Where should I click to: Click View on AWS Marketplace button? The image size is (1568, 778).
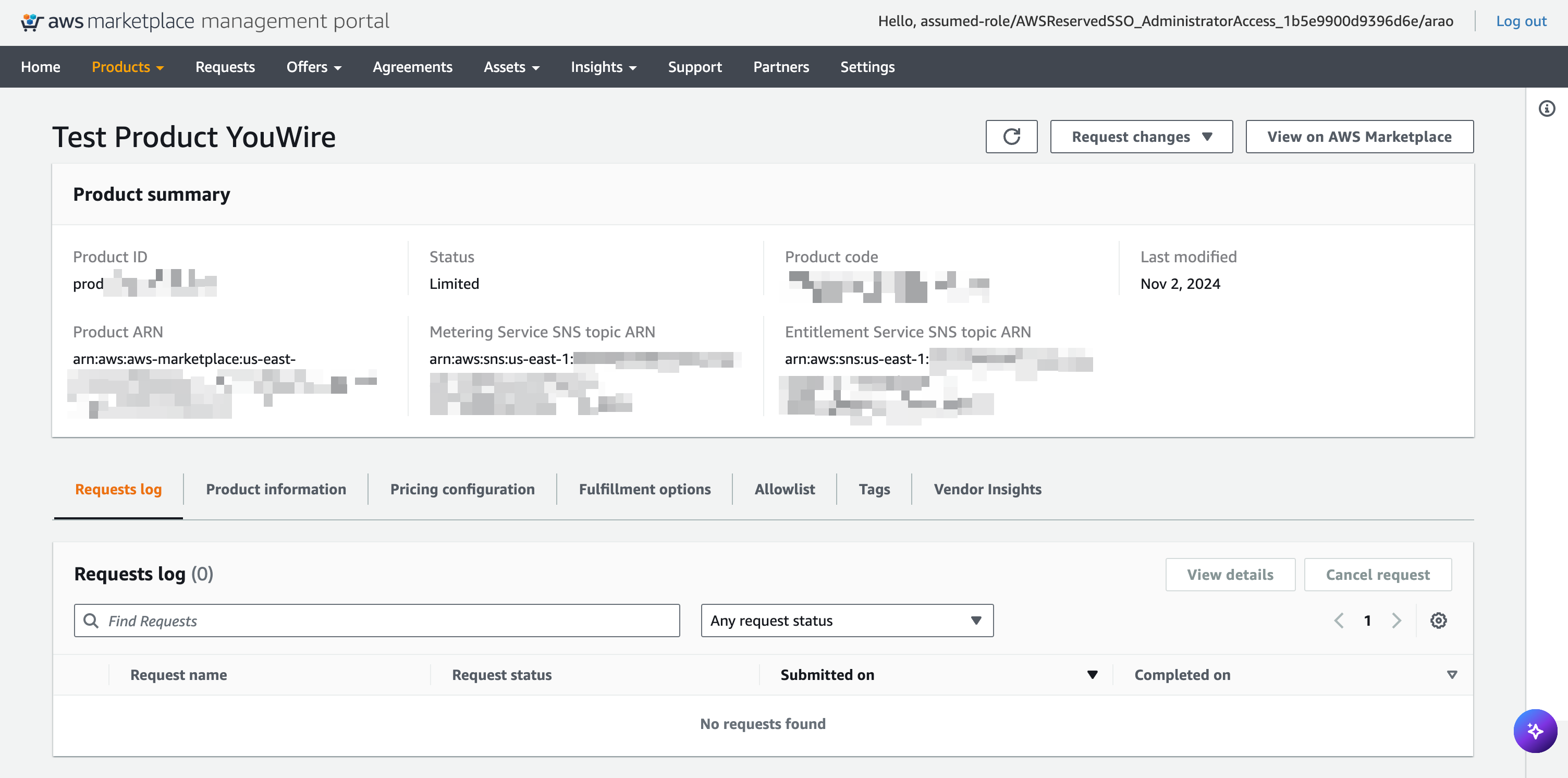point(1359,137)
